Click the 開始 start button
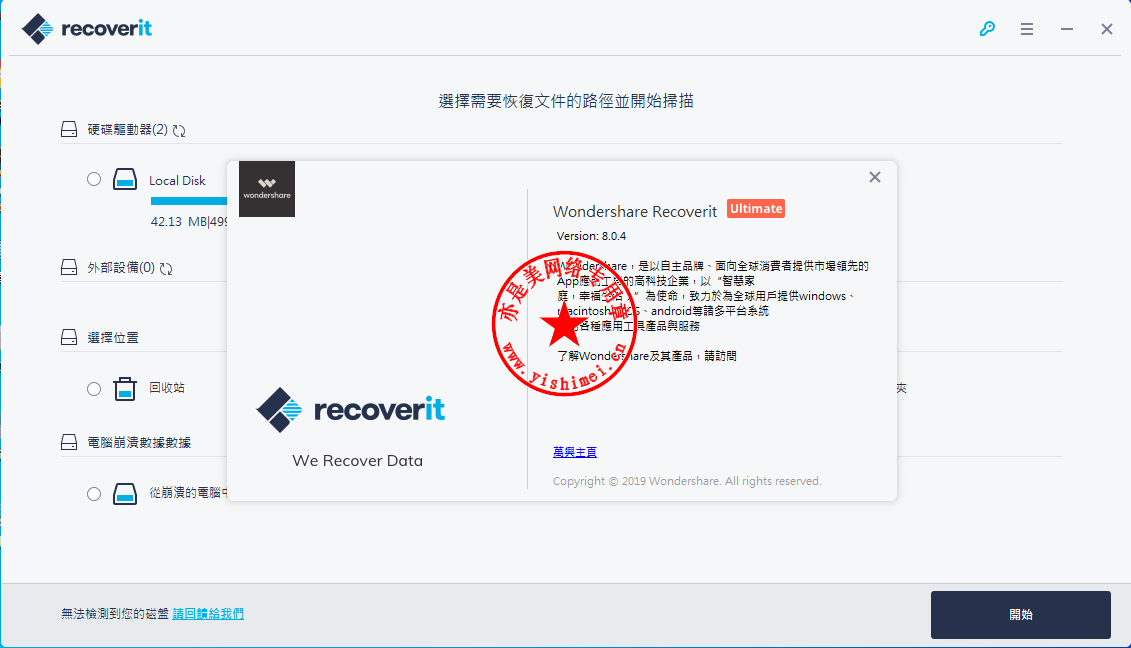 [1021, 615]
